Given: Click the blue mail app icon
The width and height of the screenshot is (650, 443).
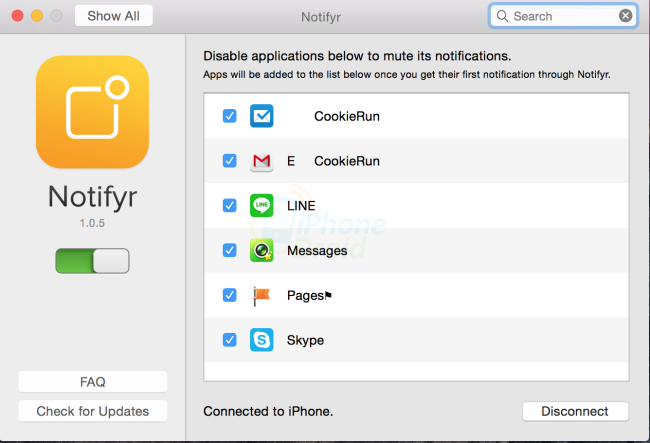Looking at the screenshot, I should 262,116.
